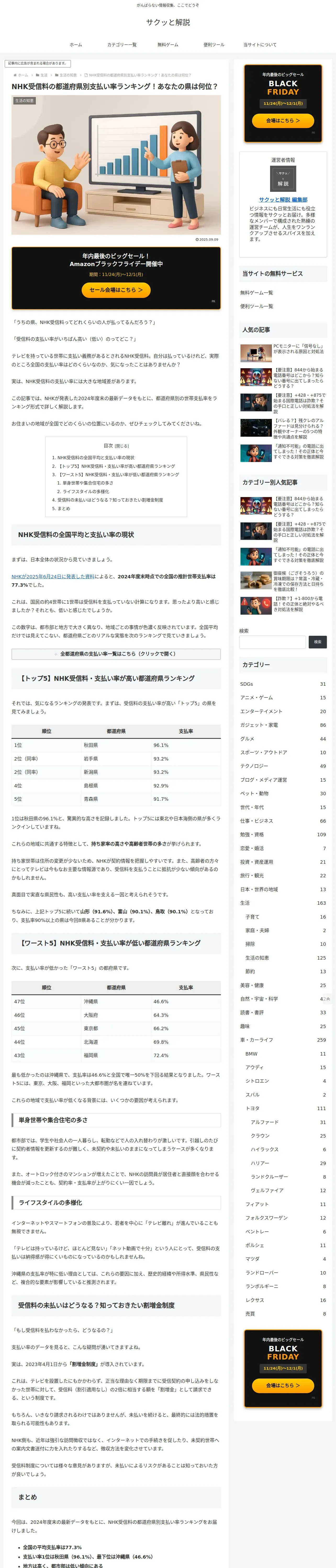The width and height of the screenshot is (336, 1568).
Task: Open the グルメ category
Action: (283, 739)
